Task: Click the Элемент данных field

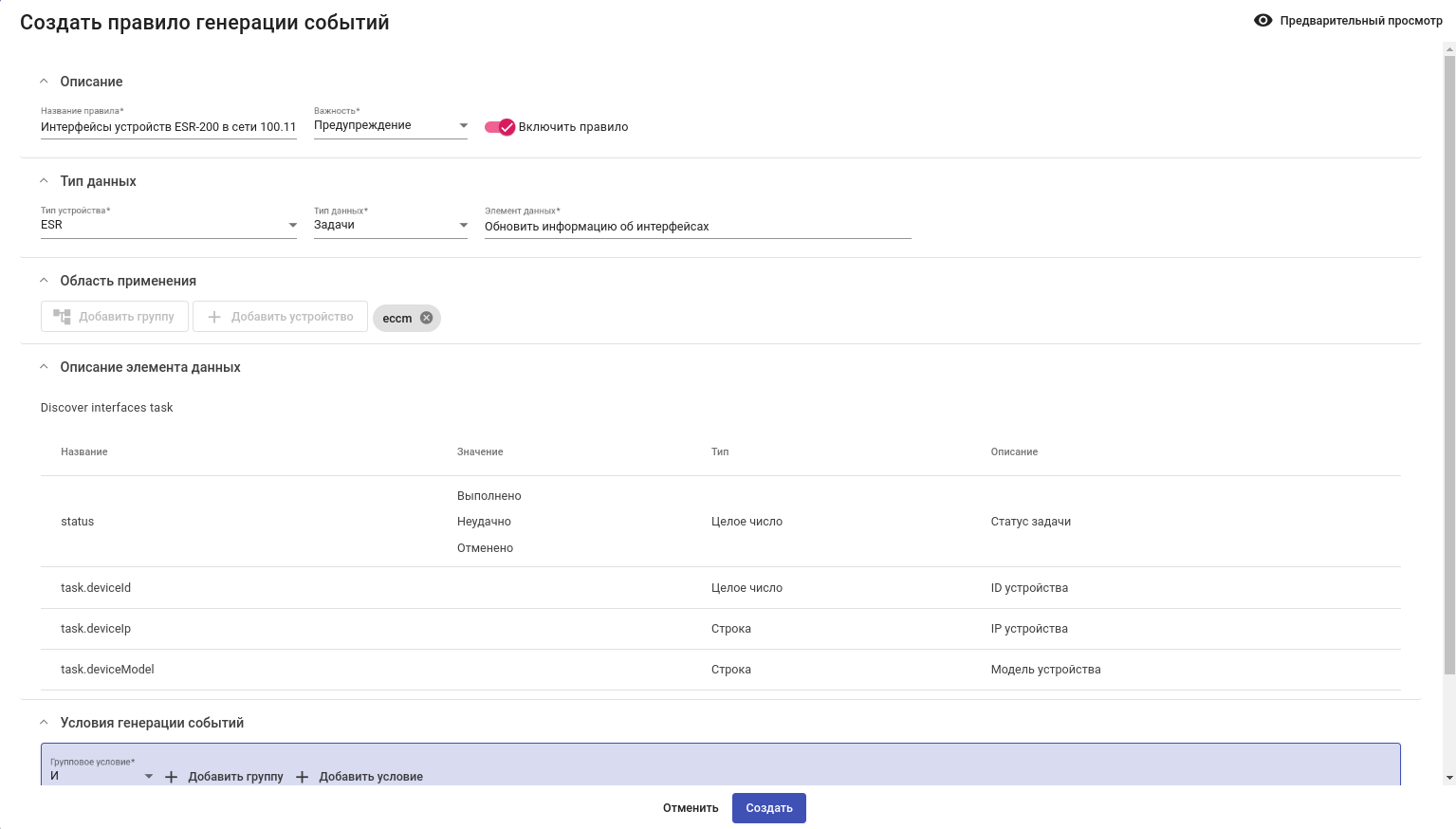Action: 697,227
